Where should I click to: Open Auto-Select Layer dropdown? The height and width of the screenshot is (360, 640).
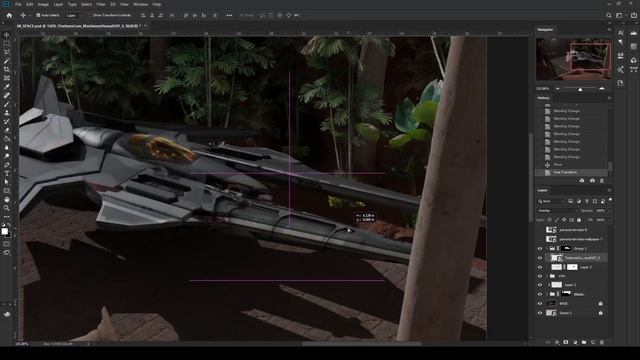click(x=73, y=16)
